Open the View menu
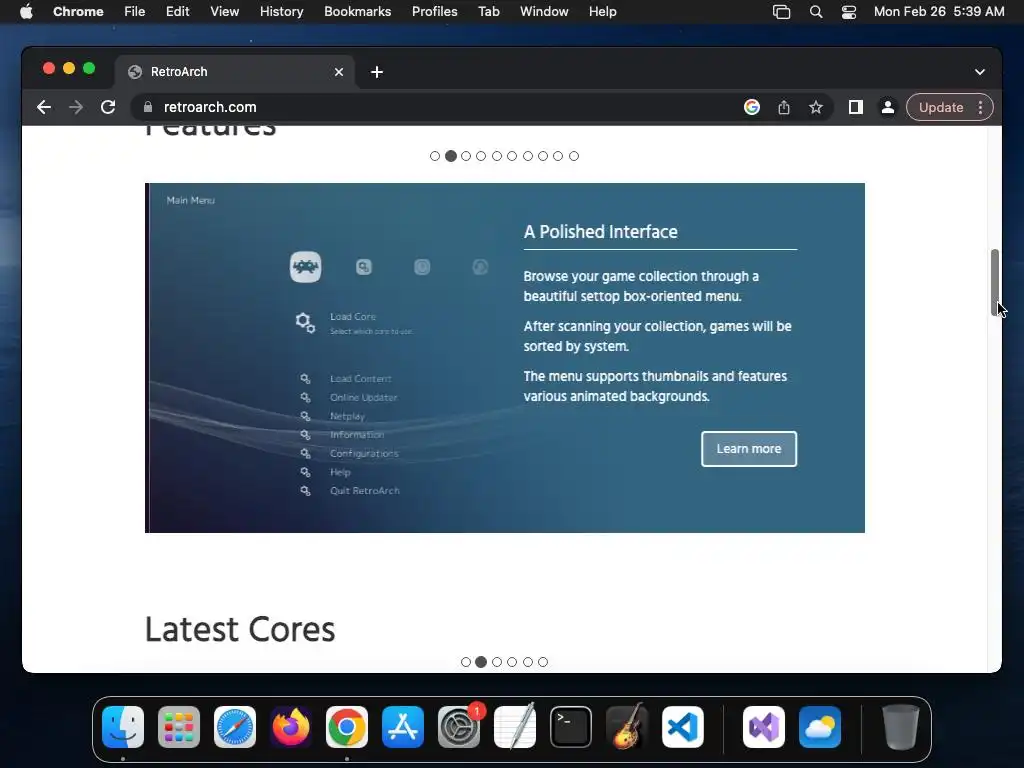The image size is (1024, 768). pyautogui.click(x=224, y=12)
